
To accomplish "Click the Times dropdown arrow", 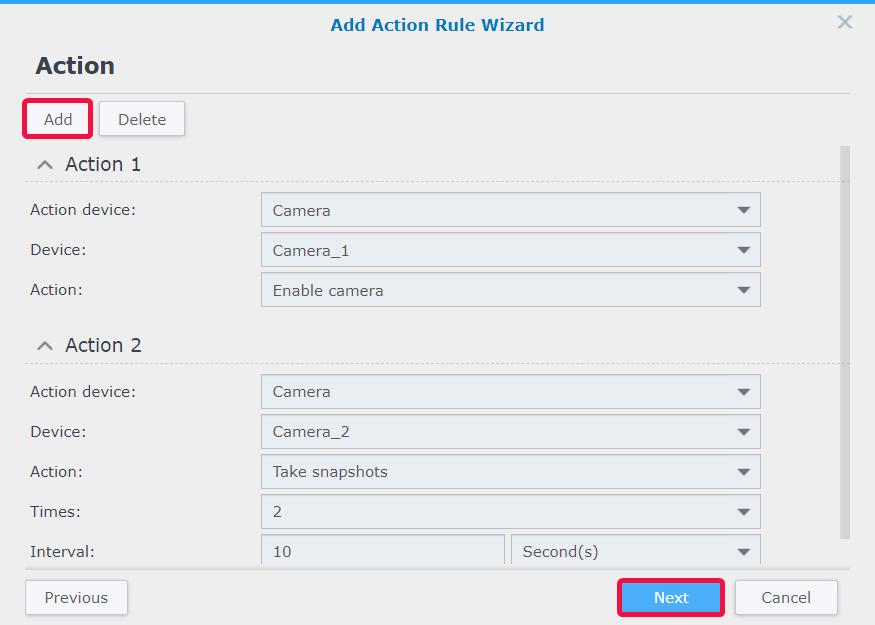I will coord(743,512).
